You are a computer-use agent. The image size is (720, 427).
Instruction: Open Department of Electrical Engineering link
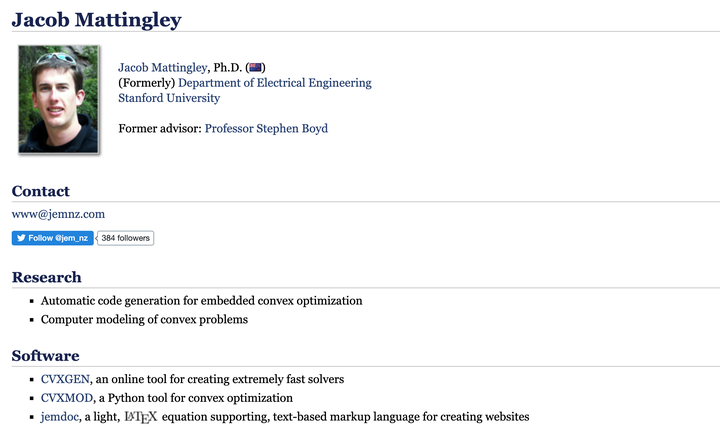274,83
